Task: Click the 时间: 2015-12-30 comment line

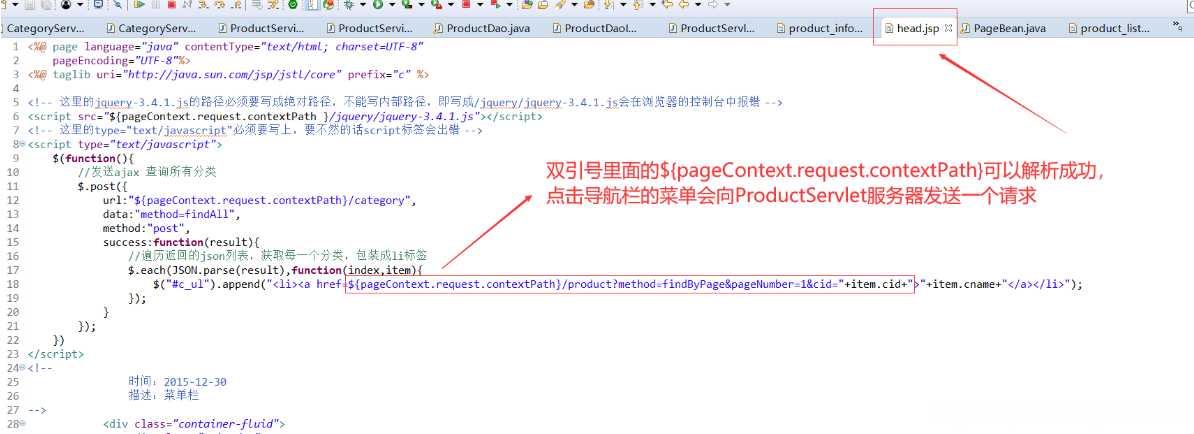Action: tap(177, 381)
